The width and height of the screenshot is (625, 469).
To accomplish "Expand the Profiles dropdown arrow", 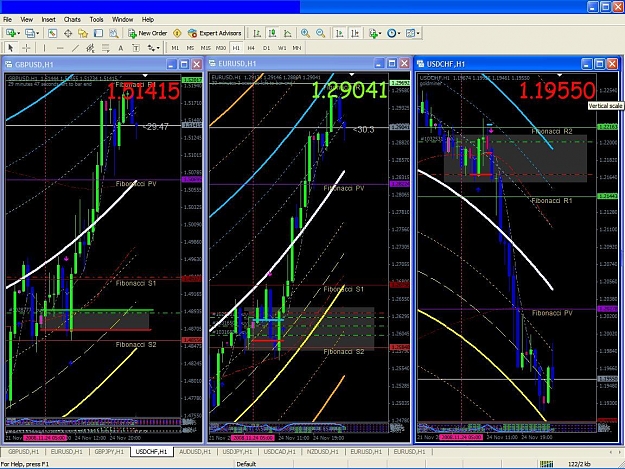I will 37,33.
